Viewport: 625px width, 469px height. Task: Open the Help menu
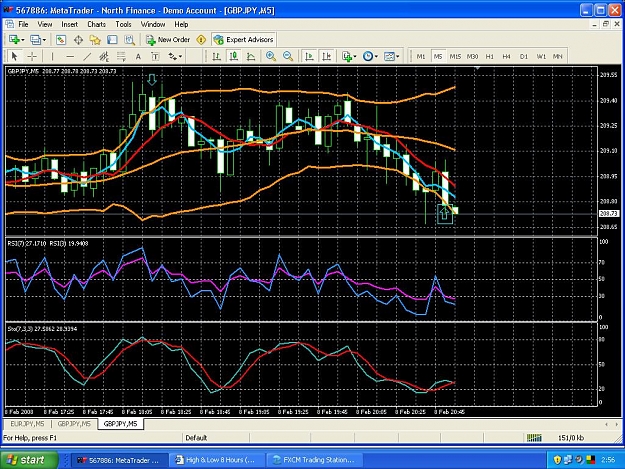click(181, 24)
